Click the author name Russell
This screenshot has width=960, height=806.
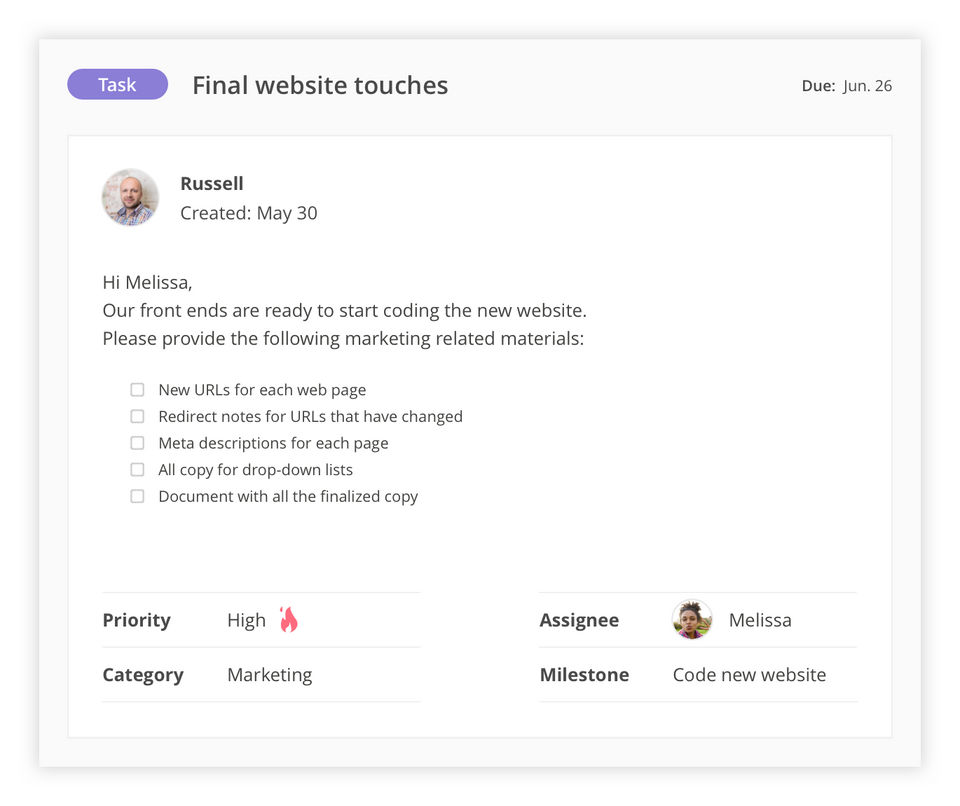point(212,183)
